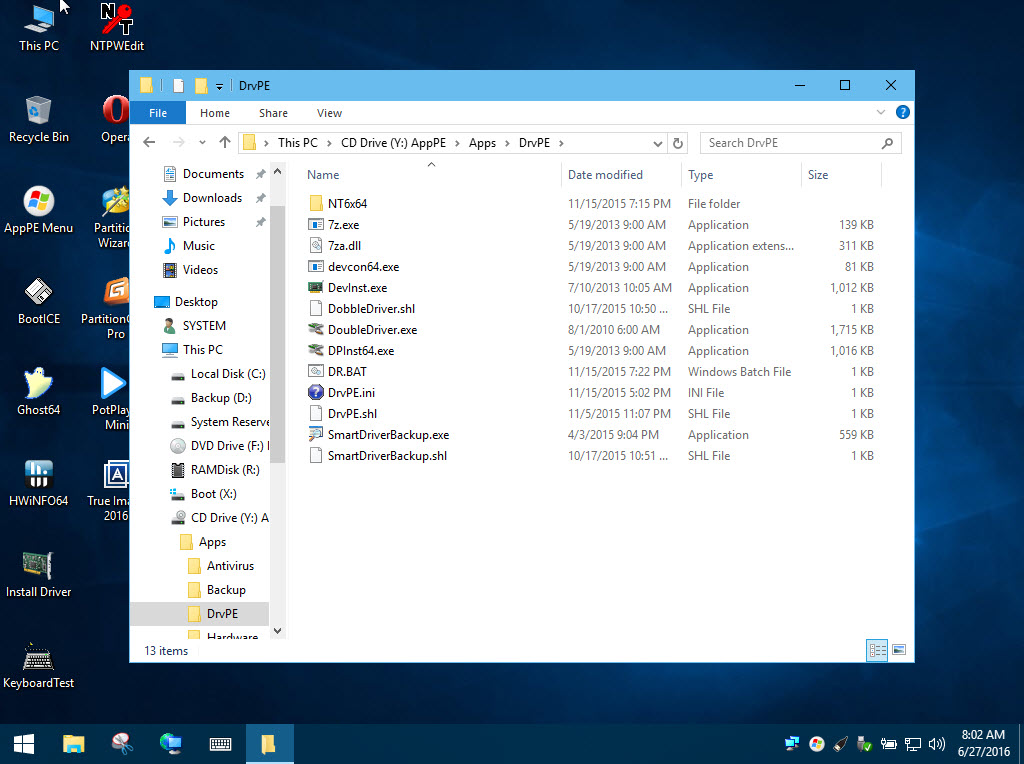Open the Share ribbon tab
Viewport: 1024px width, 764px height.
pyautogui.click(x=273, y=113)
